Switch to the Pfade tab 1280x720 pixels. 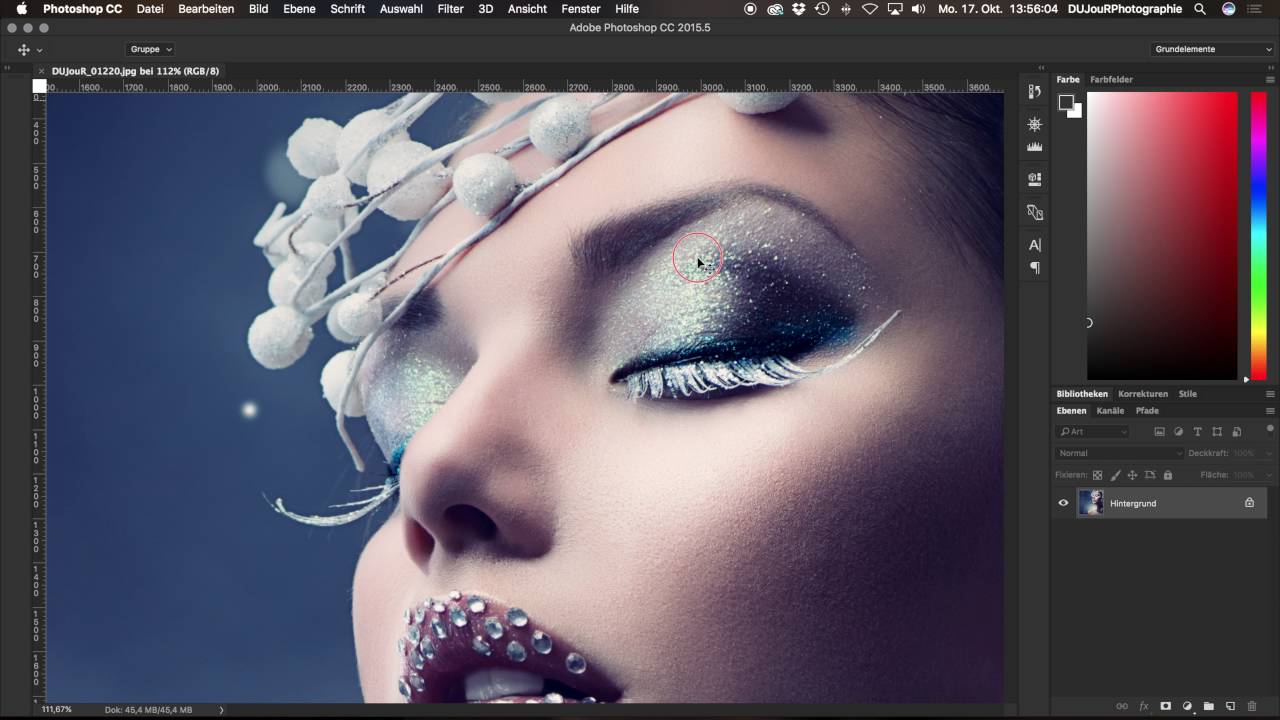[x=1147, y=411]
